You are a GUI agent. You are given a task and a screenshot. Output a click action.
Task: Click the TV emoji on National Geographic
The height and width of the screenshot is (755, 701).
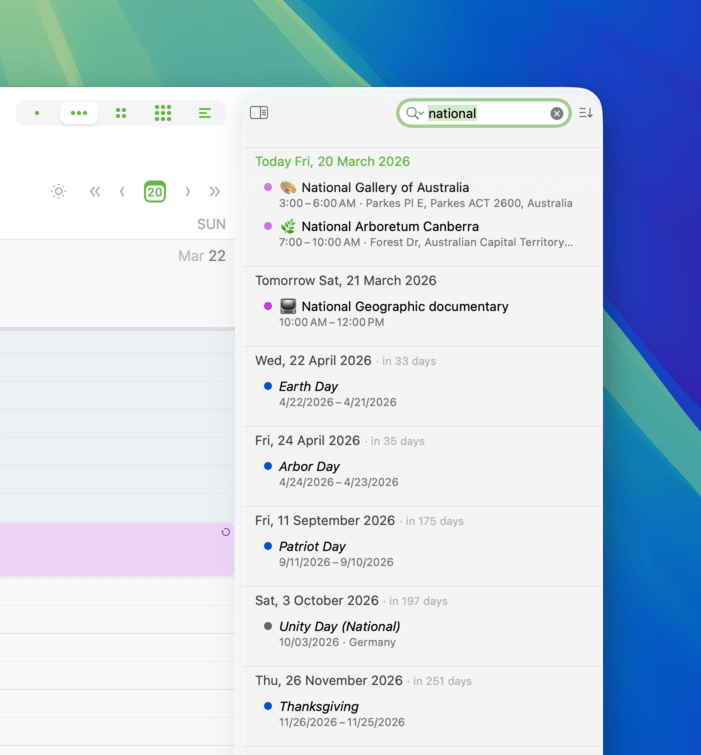(x=288, y=306)
